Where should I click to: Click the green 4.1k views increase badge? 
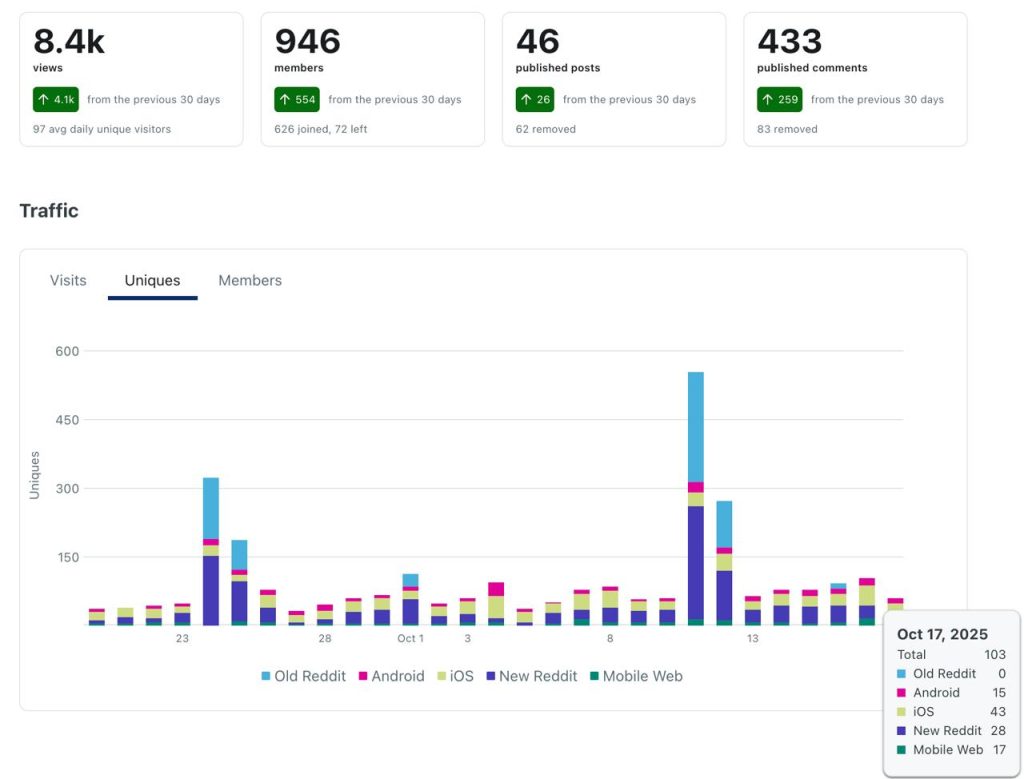(55, 100)
